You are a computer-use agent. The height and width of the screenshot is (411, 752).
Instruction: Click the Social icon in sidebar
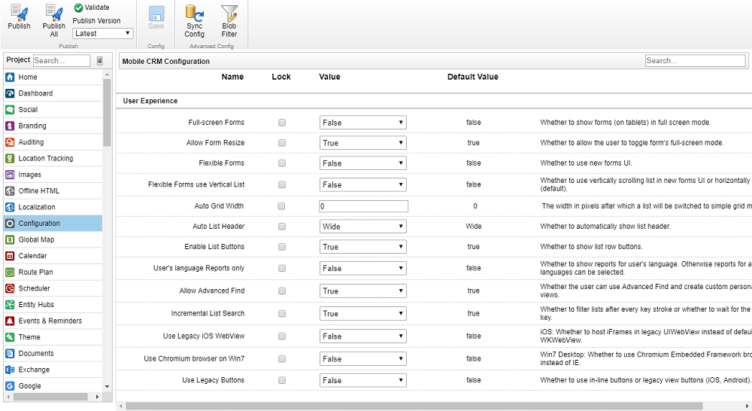10,109
